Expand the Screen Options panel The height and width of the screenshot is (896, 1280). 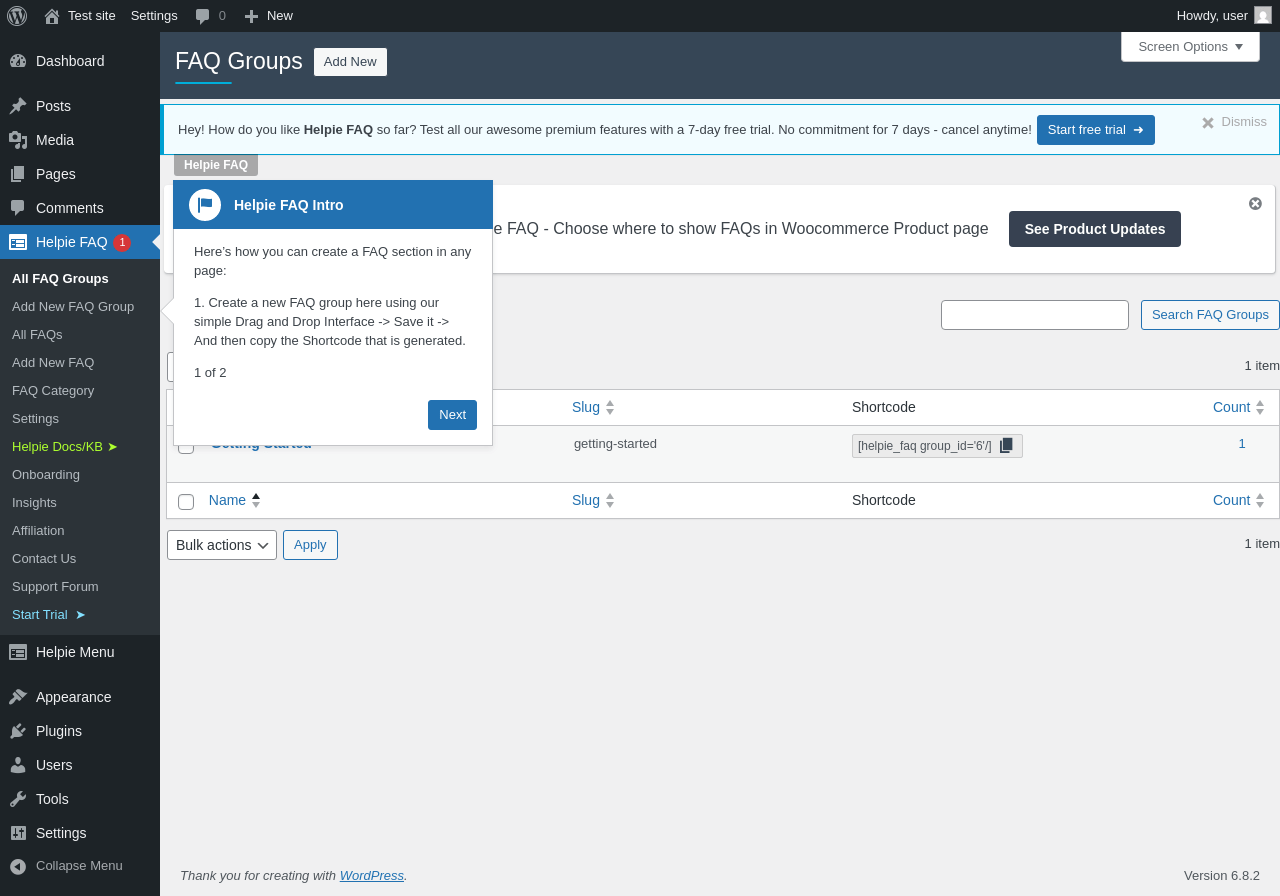pyautogui.click(x=1190, y=46)
